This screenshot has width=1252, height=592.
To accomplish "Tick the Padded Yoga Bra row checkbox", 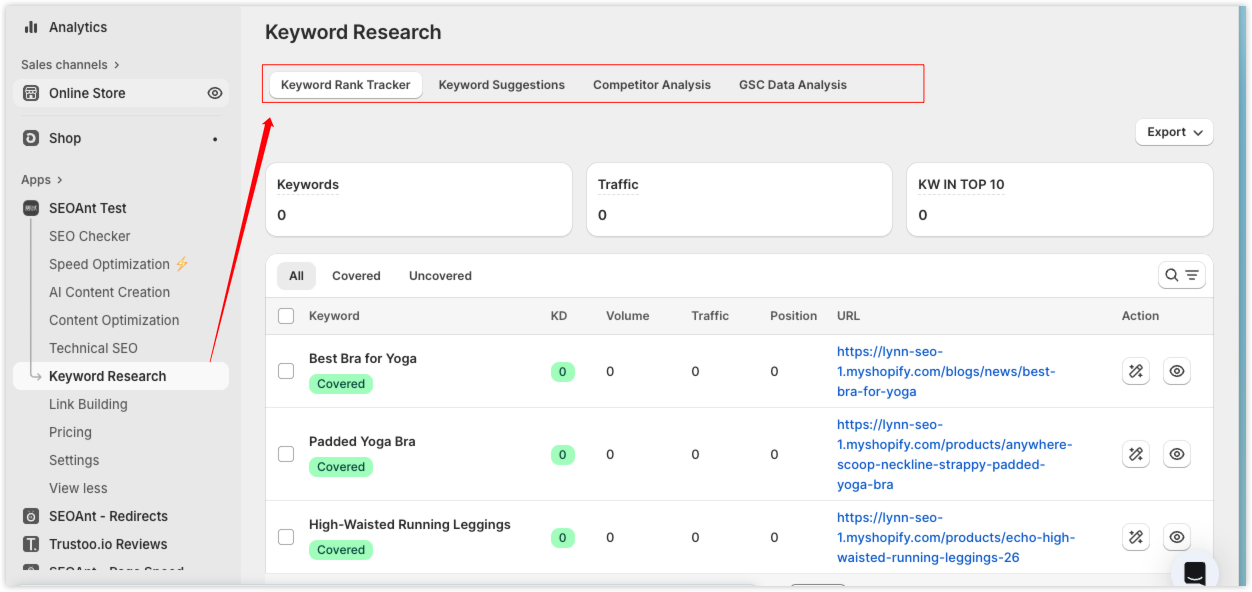I will point(286,454).
